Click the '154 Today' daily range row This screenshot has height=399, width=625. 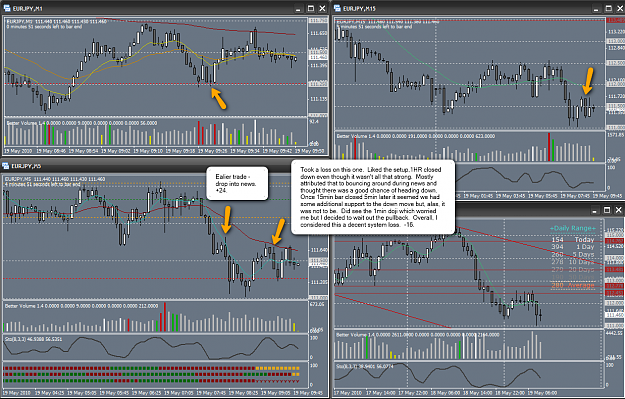[x=573, y=240]
